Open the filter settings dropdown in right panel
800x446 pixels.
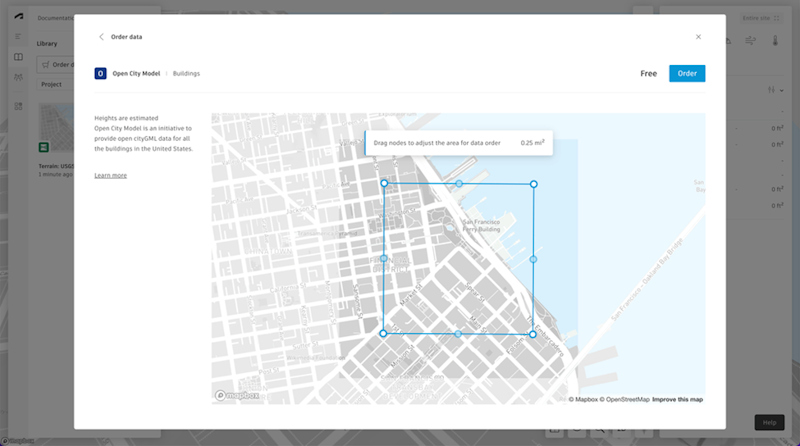(x=776, y=90)
